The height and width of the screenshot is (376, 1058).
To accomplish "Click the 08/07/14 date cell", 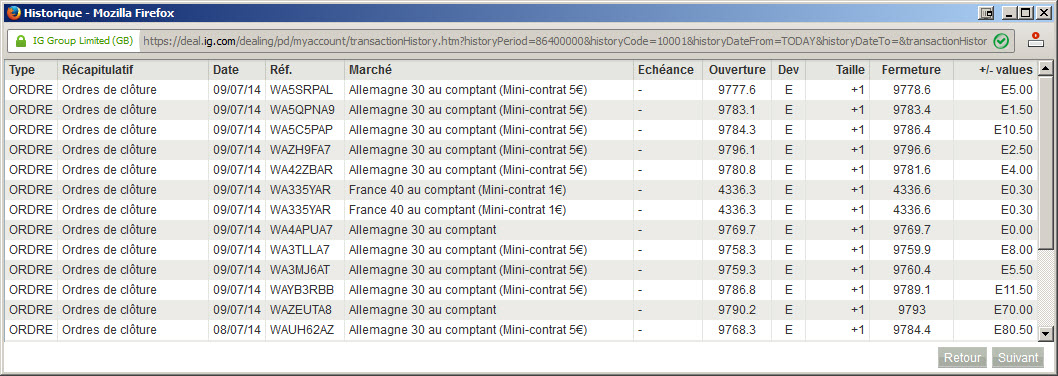I will click(237, 330).
